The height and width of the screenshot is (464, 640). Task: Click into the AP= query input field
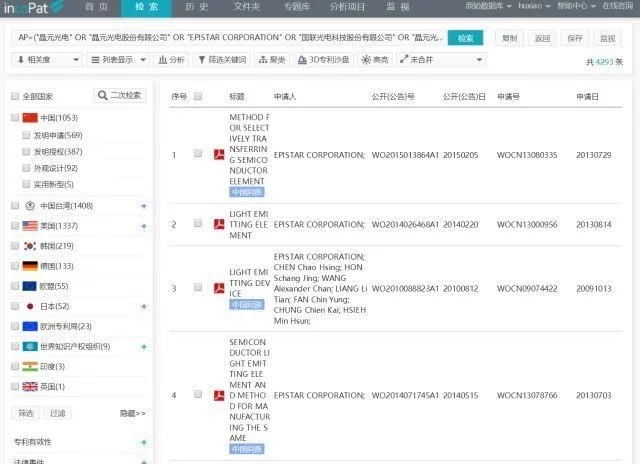225,38
